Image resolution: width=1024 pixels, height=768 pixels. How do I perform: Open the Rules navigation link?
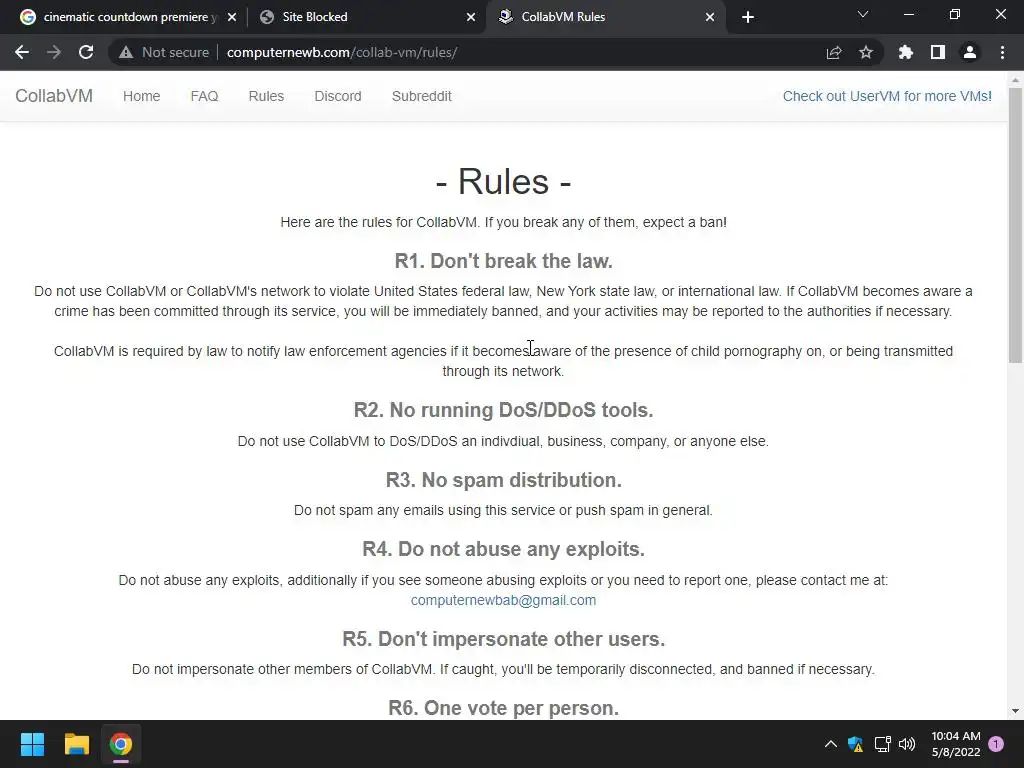point(266,96)
